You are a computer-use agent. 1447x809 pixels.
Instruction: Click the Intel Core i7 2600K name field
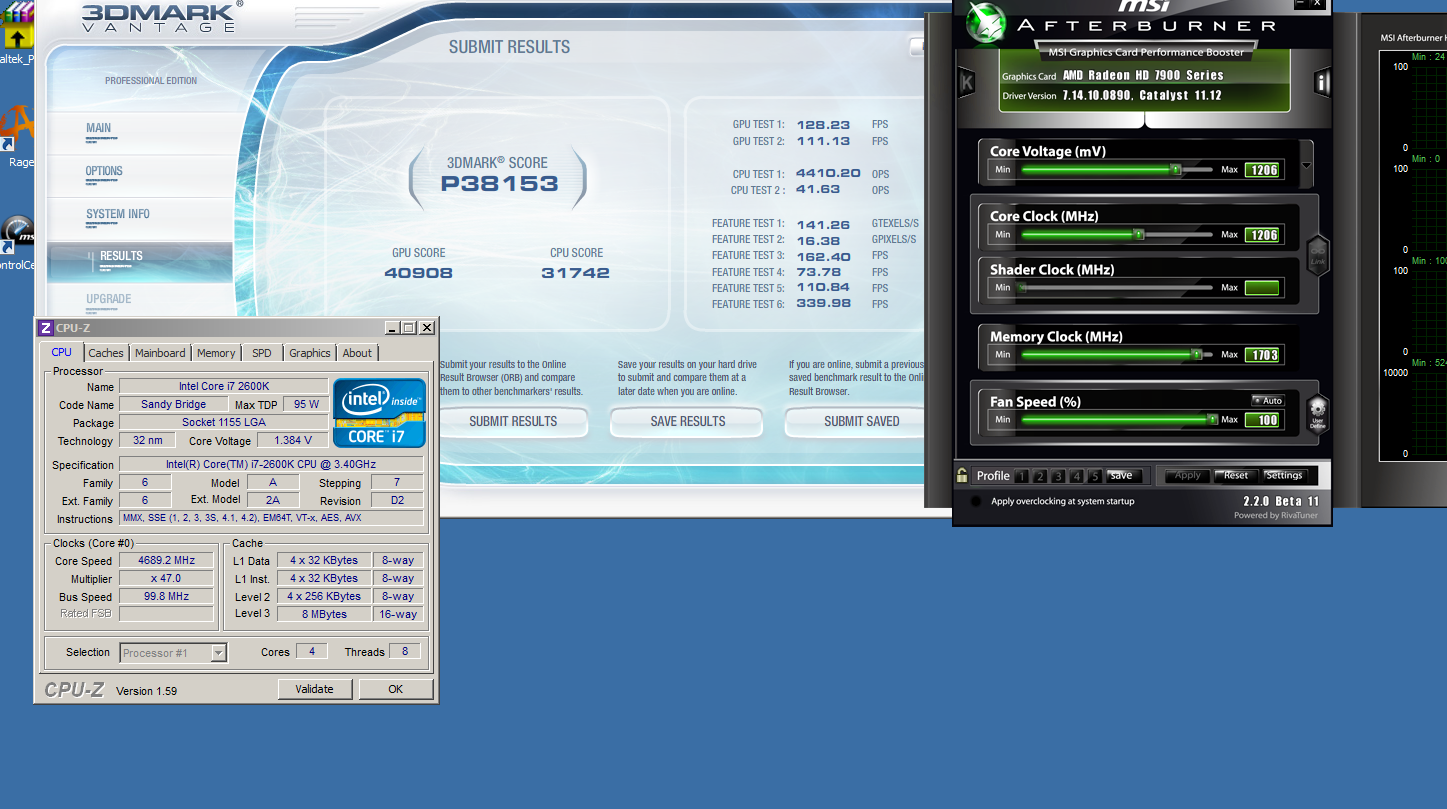pyautogui.click(x=223, y=386)
